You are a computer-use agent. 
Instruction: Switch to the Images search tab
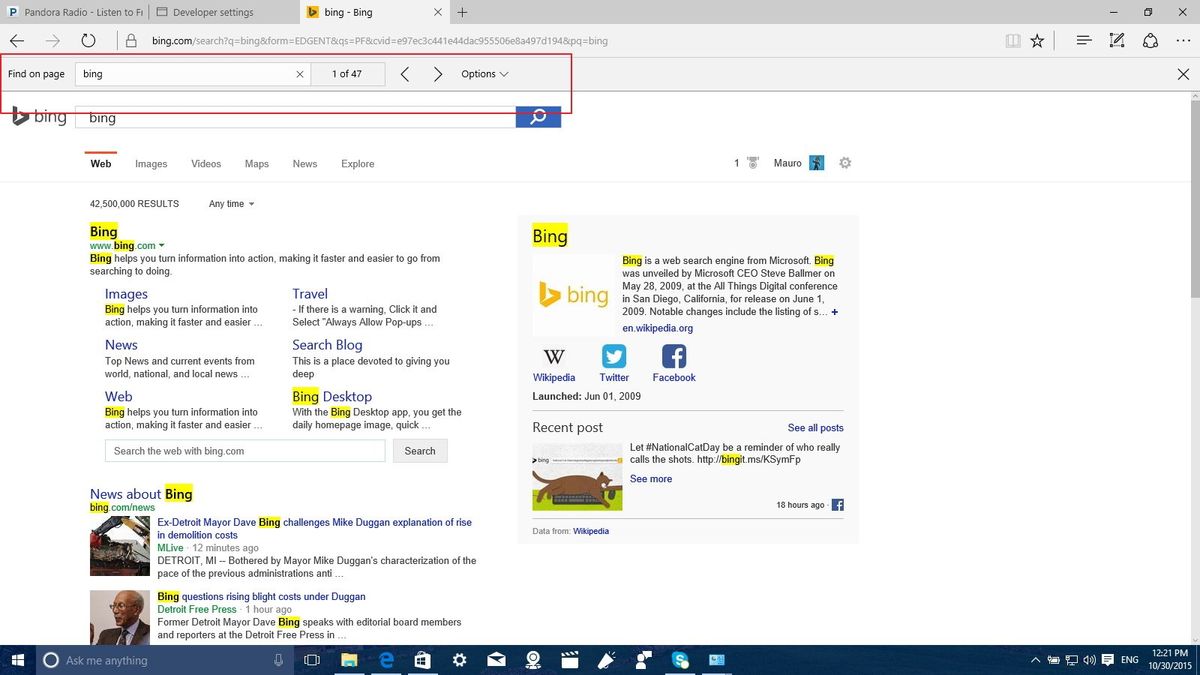pos(151,163)
